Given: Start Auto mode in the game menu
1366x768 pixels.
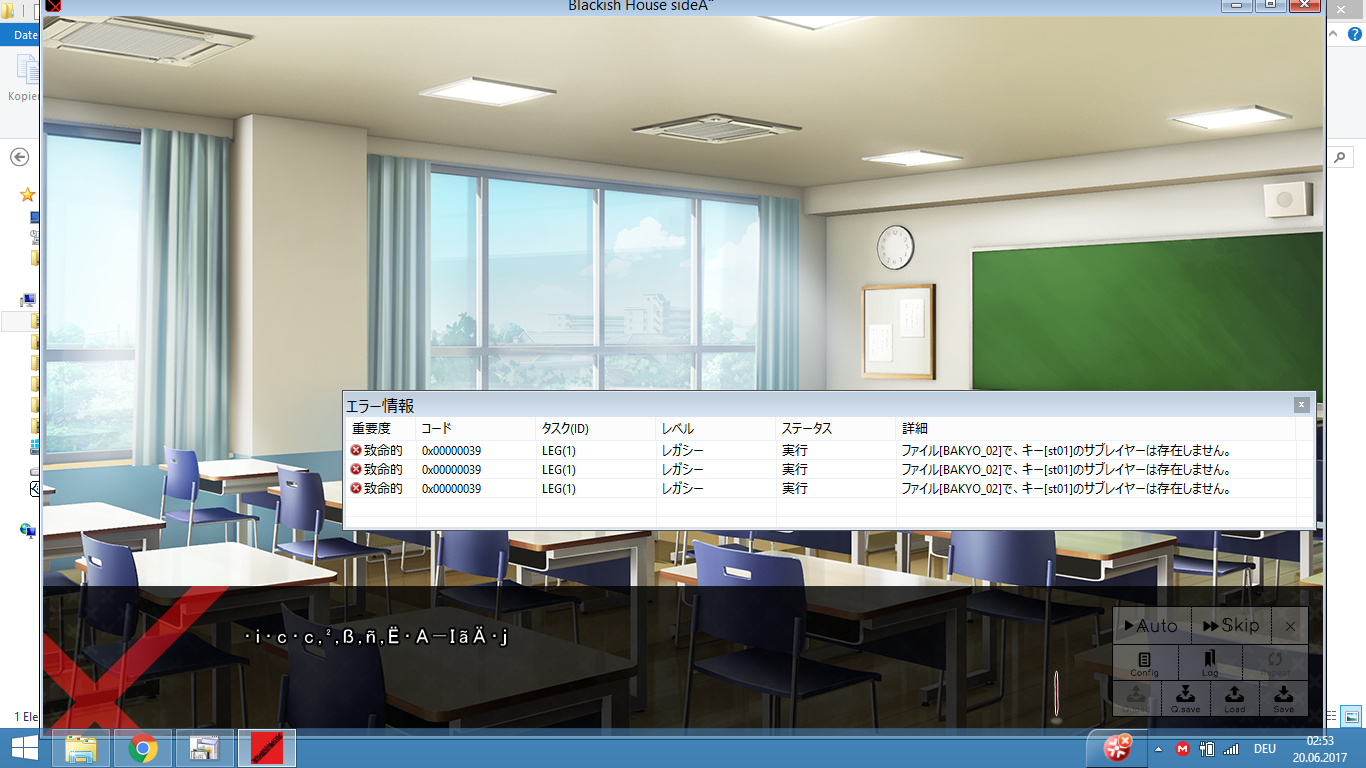Looking at the screenshot, I should coord(1151,626).
